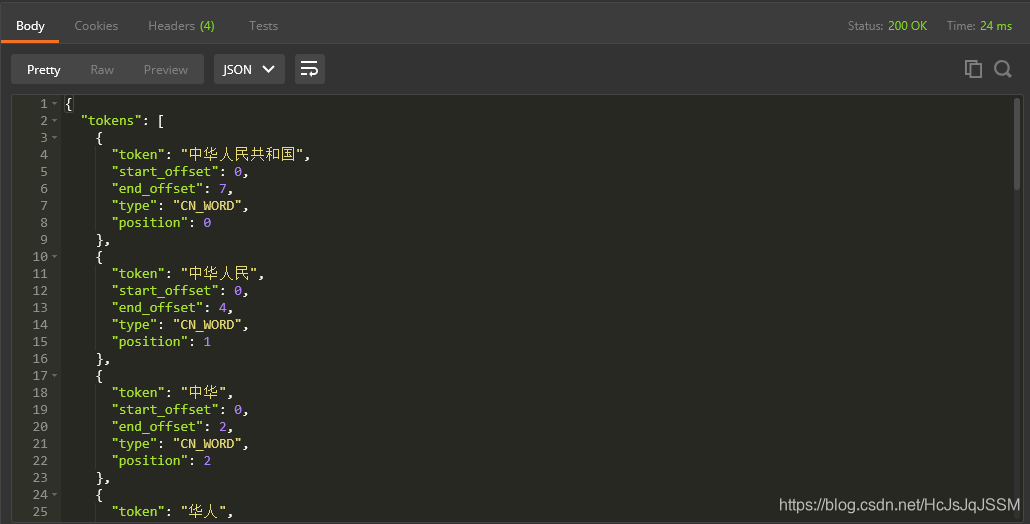Click position value 0 on line 8
The image size is (1030, 524).
207,223
